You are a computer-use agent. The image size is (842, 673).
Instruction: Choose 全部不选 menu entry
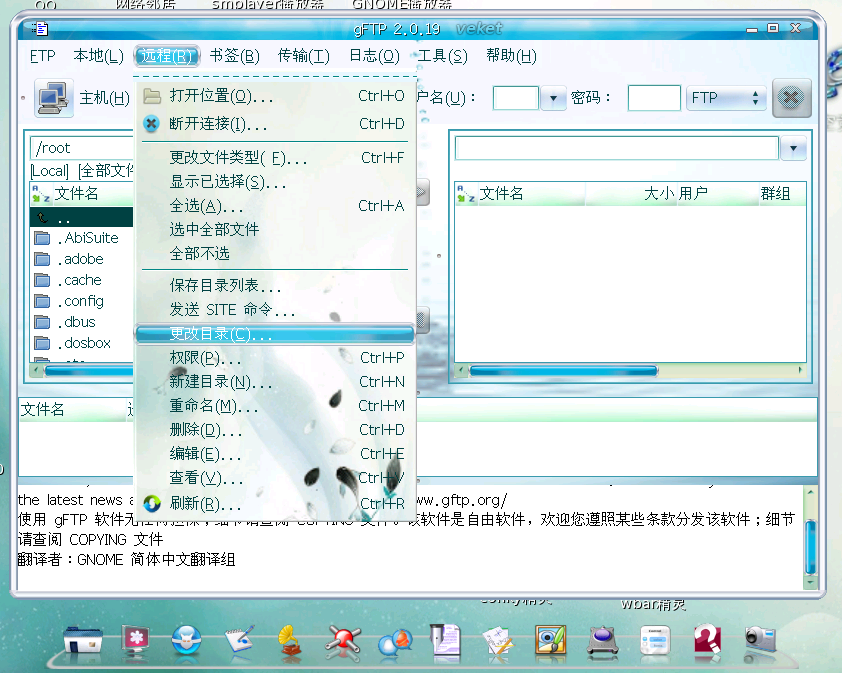click(x=274, y=254)
